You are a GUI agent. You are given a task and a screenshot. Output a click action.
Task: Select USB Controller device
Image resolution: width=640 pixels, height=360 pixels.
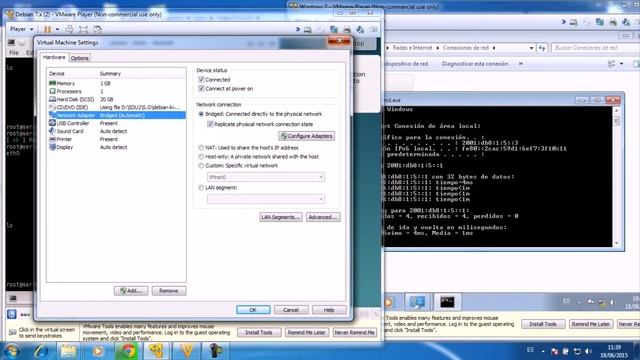pyautogui.click(x=116, y=123)
